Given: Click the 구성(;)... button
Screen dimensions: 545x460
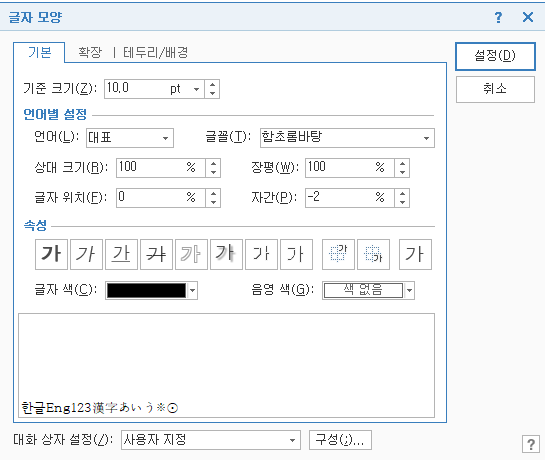Looking at the screenshot, I should tap(340, 440).
